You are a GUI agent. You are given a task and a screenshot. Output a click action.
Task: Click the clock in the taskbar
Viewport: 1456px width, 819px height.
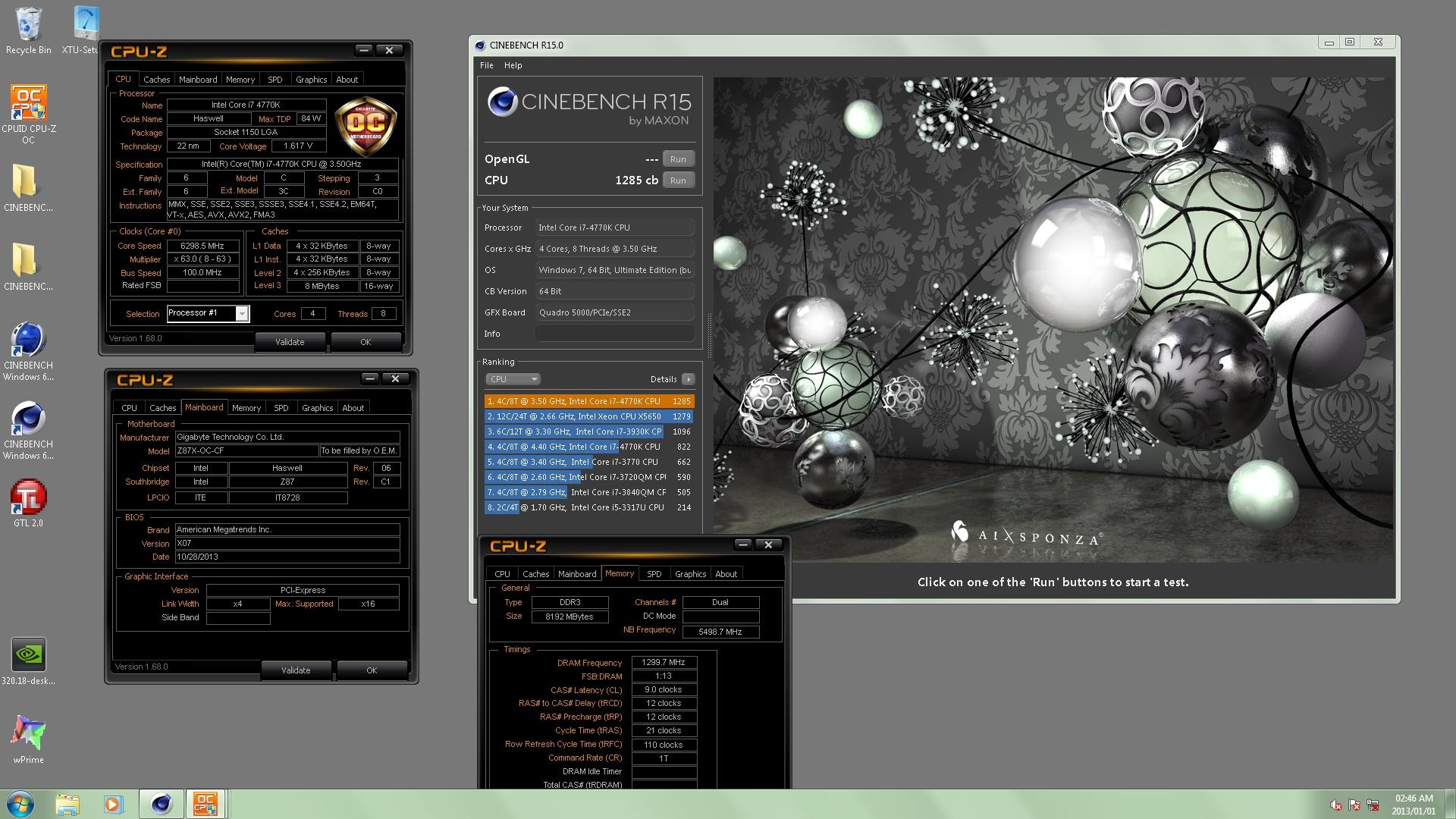coord(1414,805)
